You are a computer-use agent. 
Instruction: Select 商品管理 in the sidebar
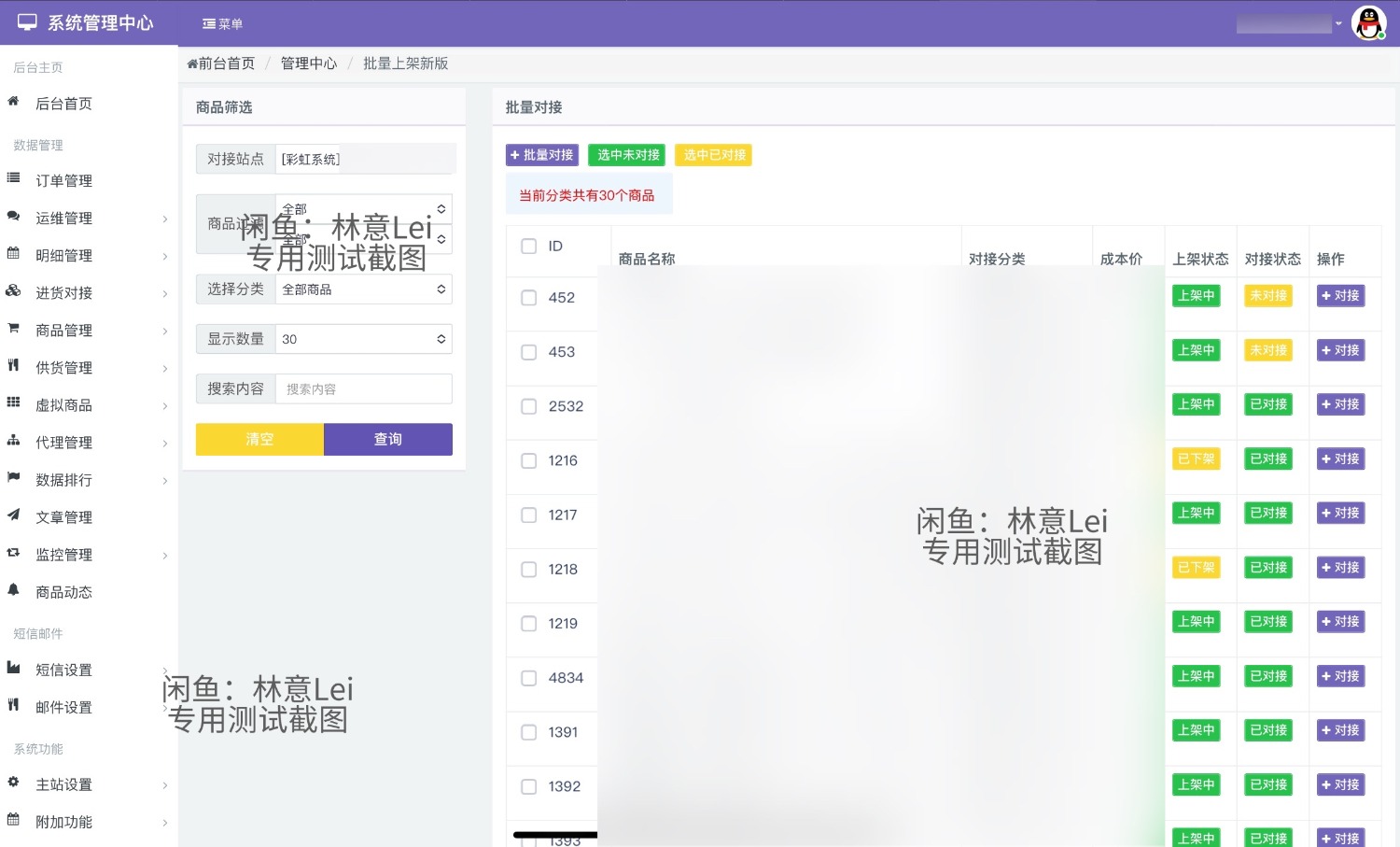pos(63,330)
